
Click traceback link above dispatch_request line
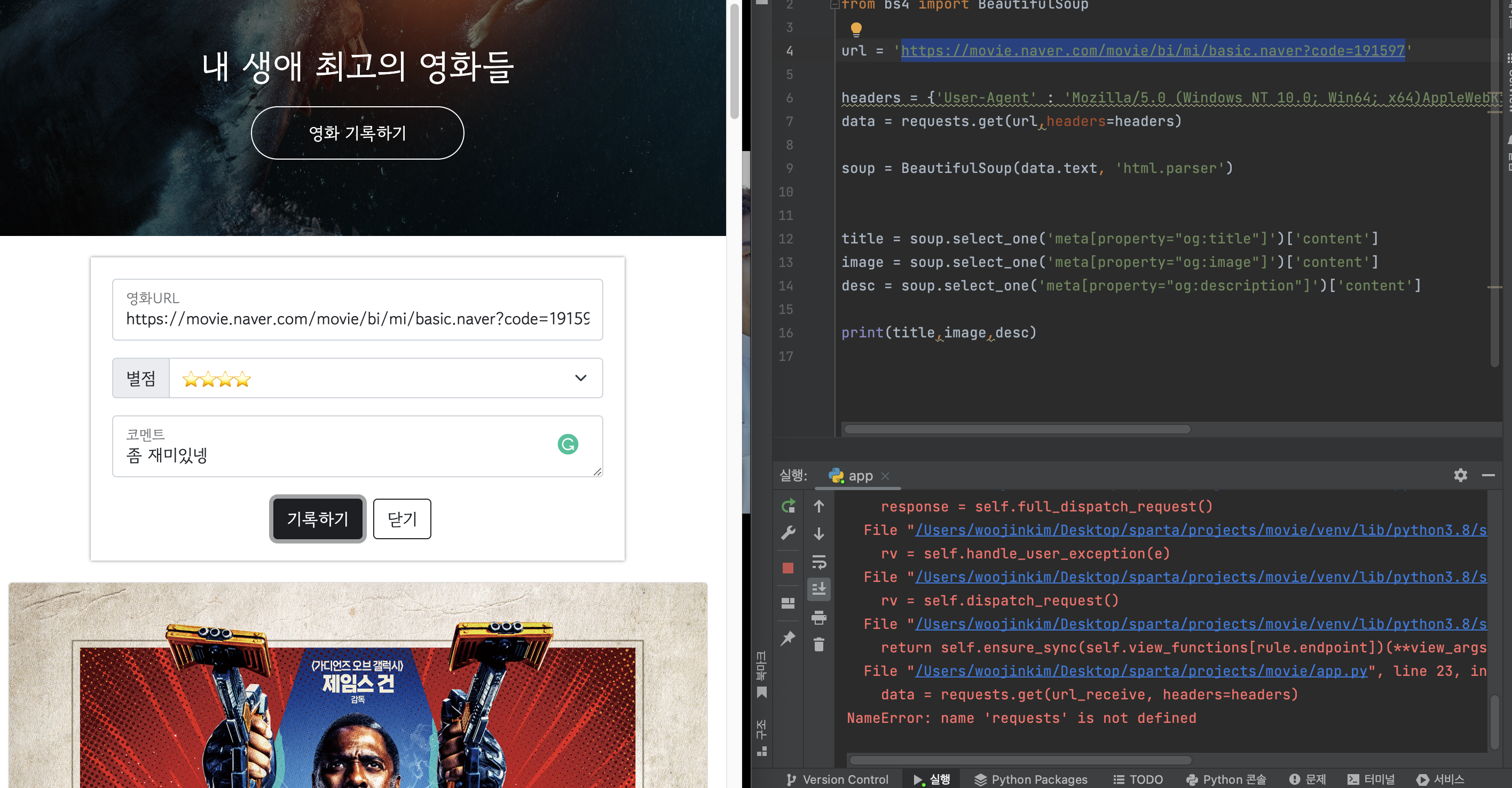pos(1201,577)
